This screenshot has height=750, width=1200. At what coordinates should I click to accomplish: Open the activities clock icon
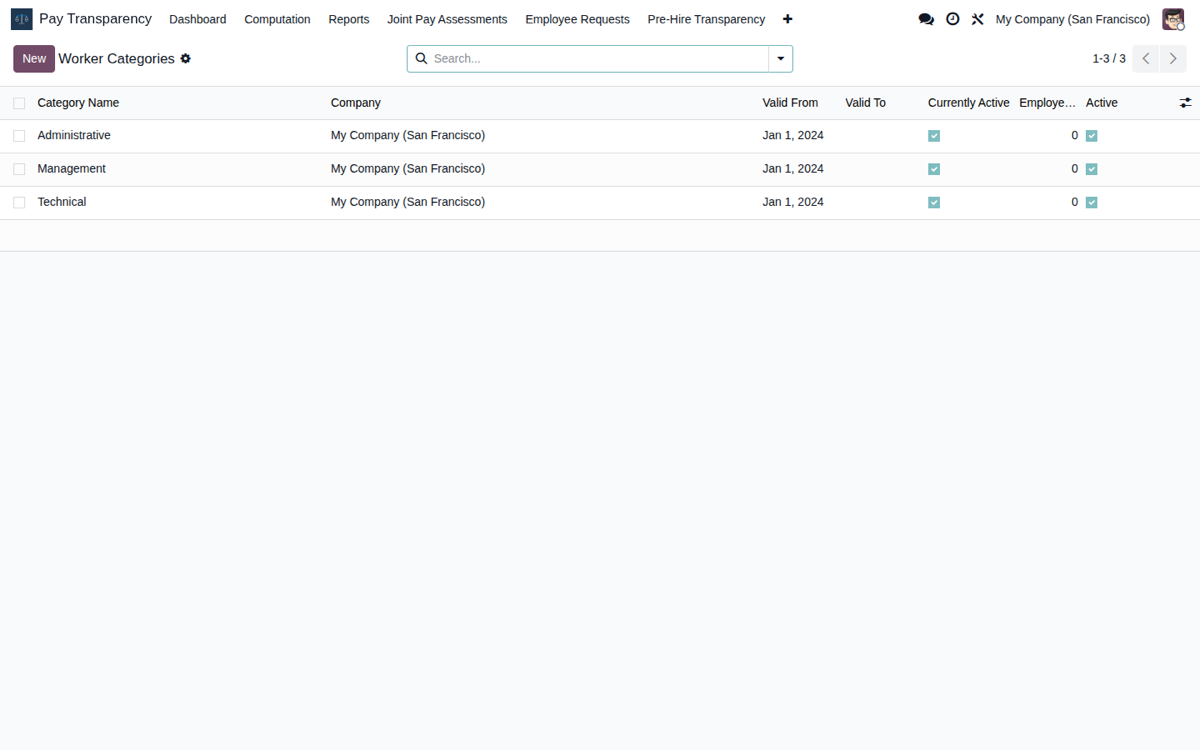tap(953, 19)
